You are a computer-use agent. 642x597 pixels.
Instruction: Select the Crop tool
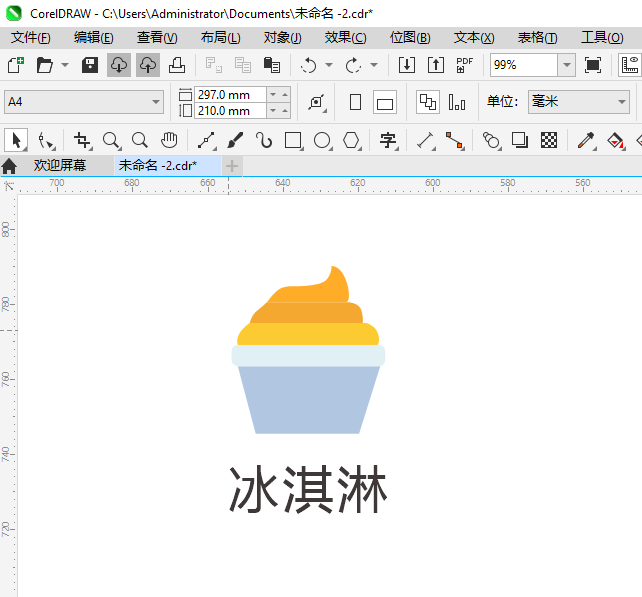[82, 140]
